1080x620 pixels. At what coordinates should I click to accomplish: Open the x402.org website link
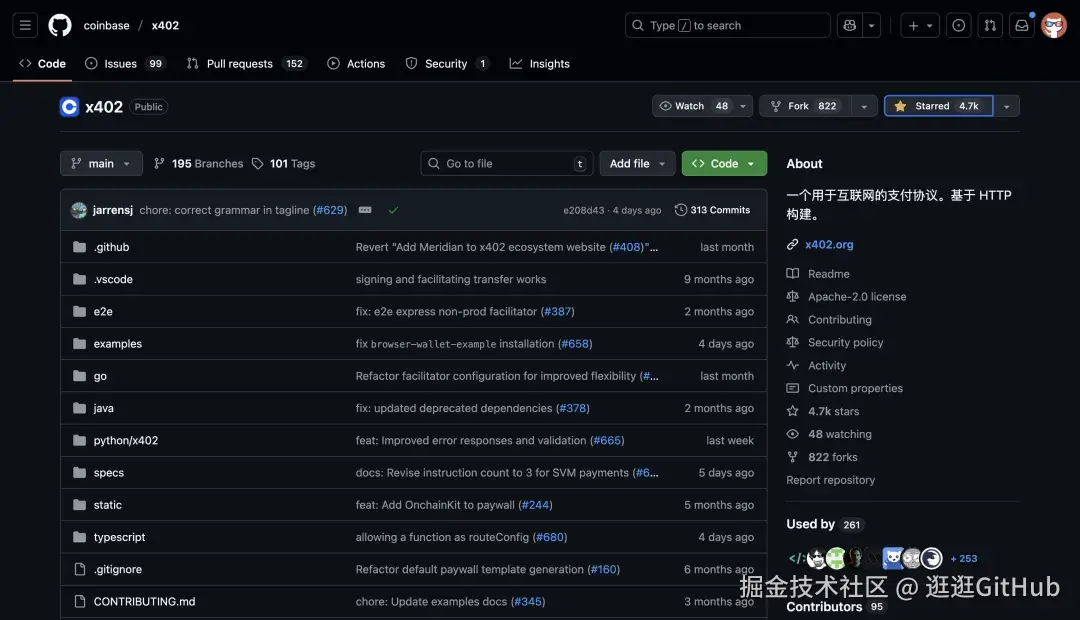pyautogui.click(x=829, y=244)
